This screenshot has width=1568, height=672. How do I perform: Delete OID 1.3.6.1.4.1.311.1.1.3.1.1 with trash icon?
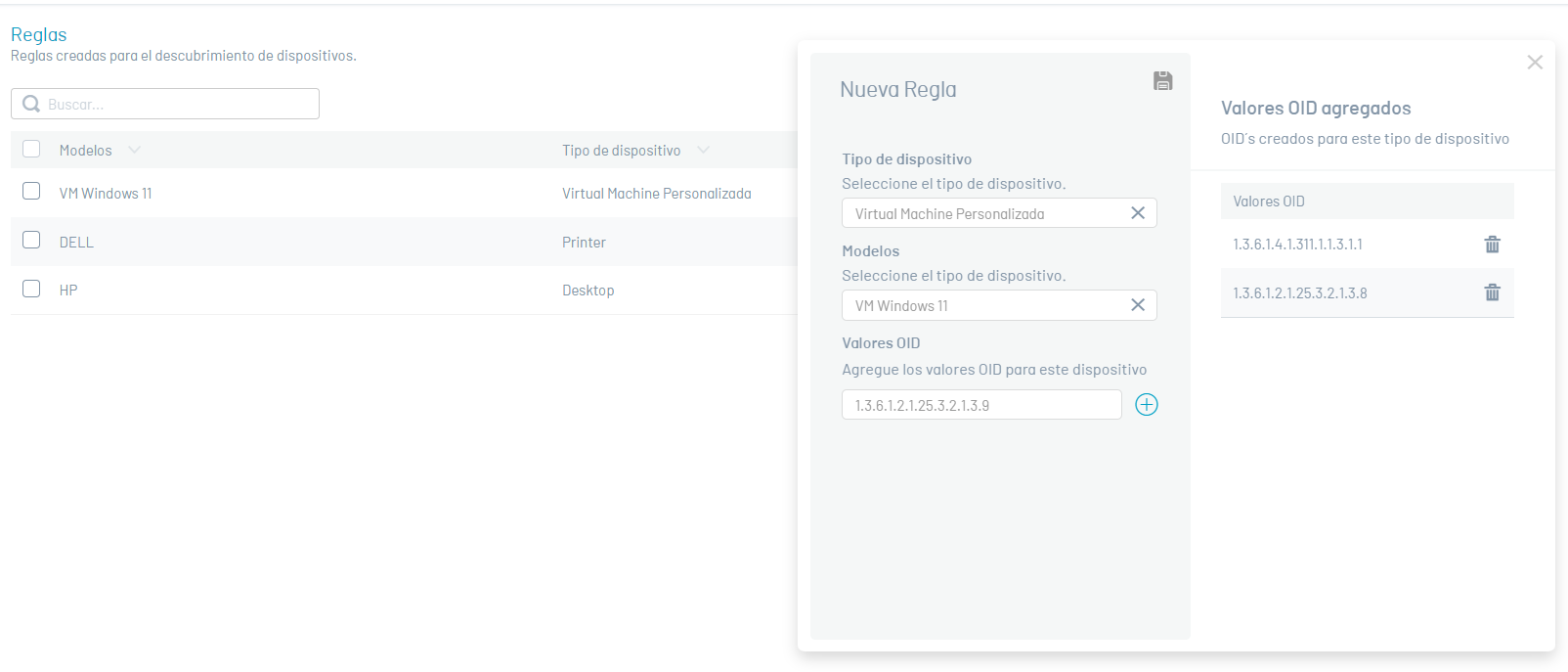tap(1492, 245)
